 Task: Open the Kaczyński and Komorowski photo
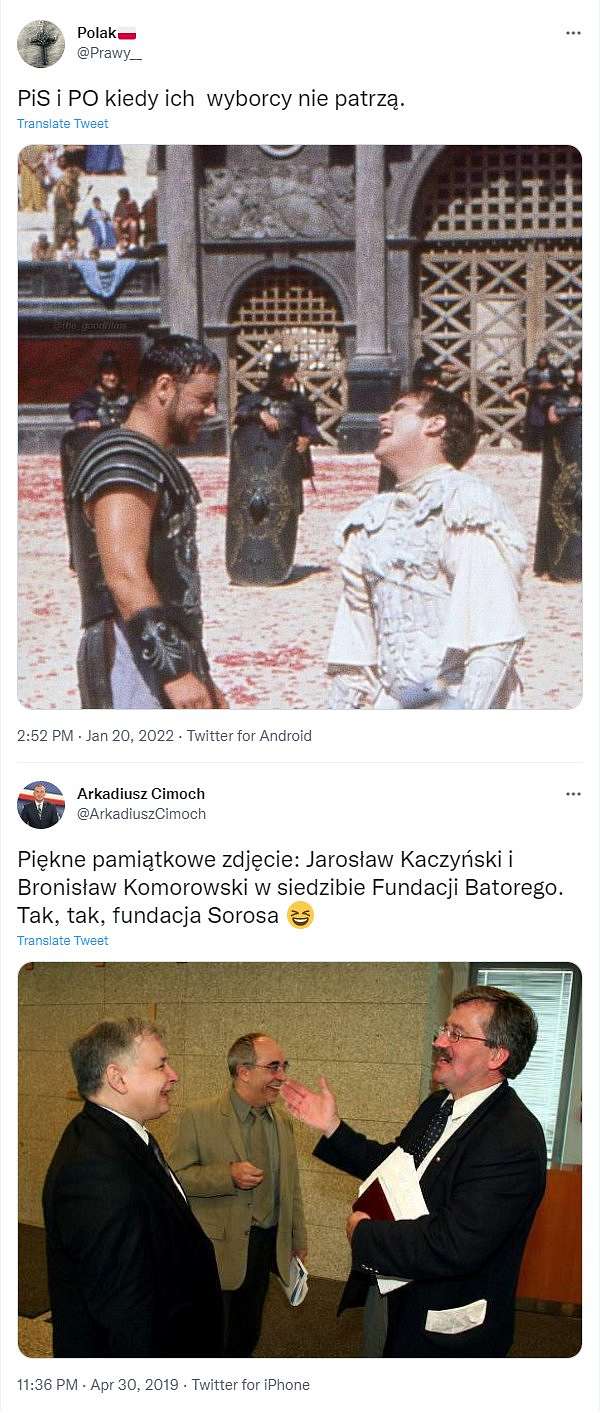[300, 1160]
